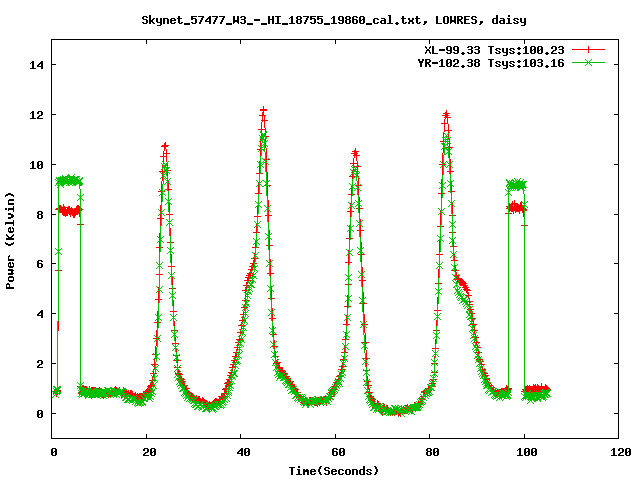Click the y-axis tick label 6
The width and height of the screenshot is (640, 480).
tap(39, 264)
